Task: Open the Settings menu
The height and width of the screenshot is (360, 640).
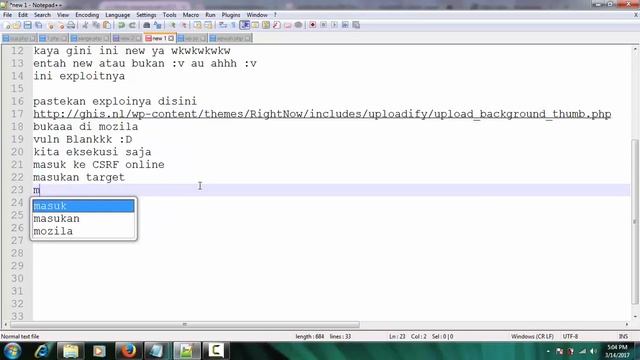Action: tap(146, 15)
